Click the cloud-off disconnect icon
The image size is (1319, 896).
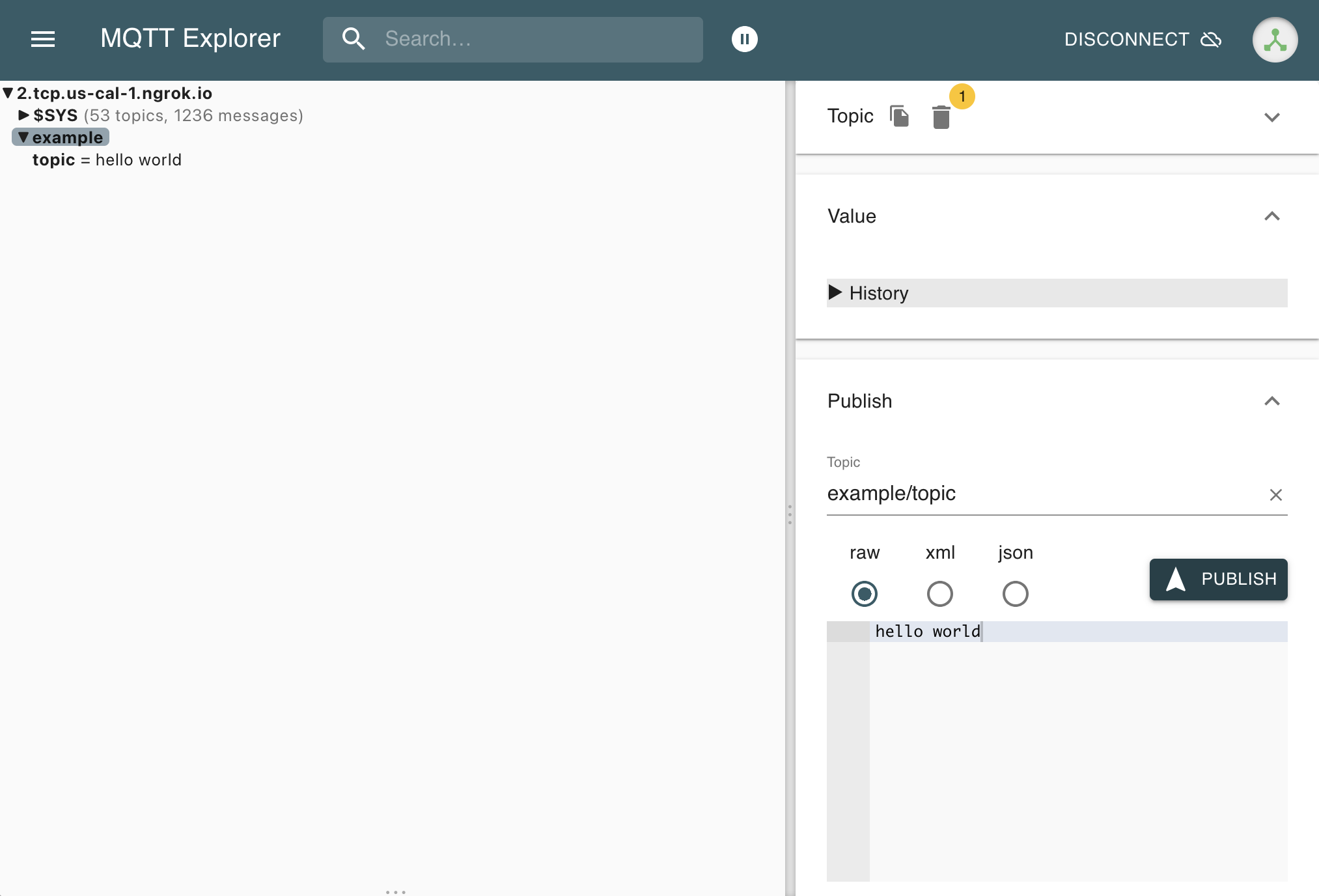point(1211,40)
